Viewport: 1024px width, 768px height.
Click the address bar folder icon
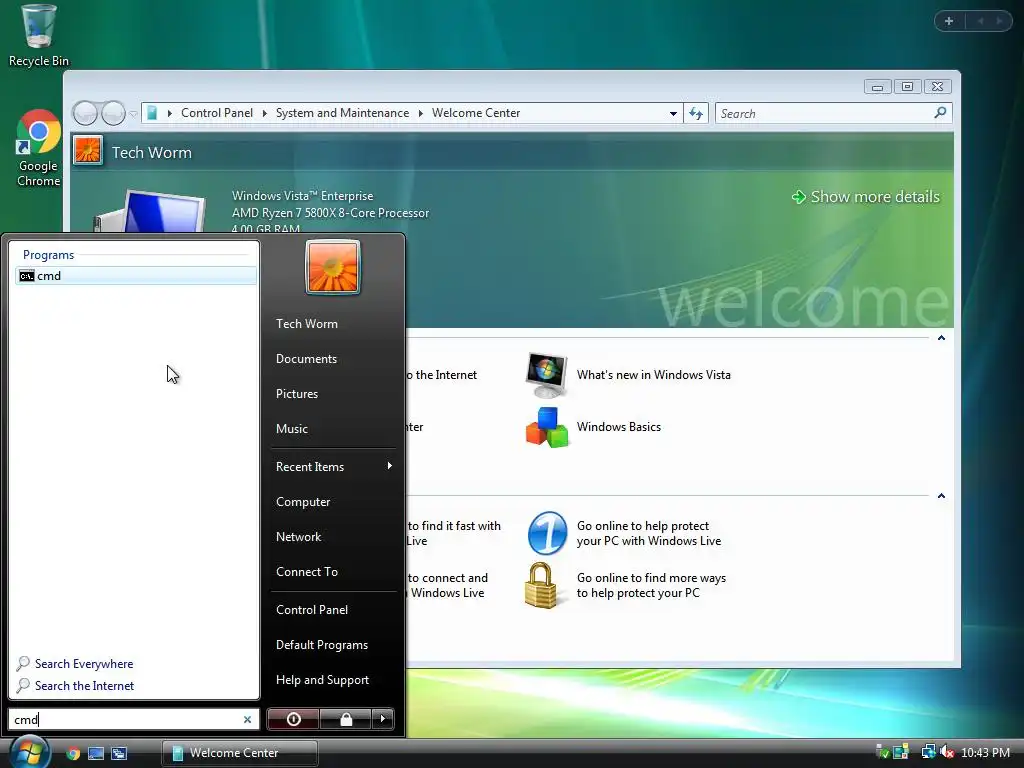(152, 113)
